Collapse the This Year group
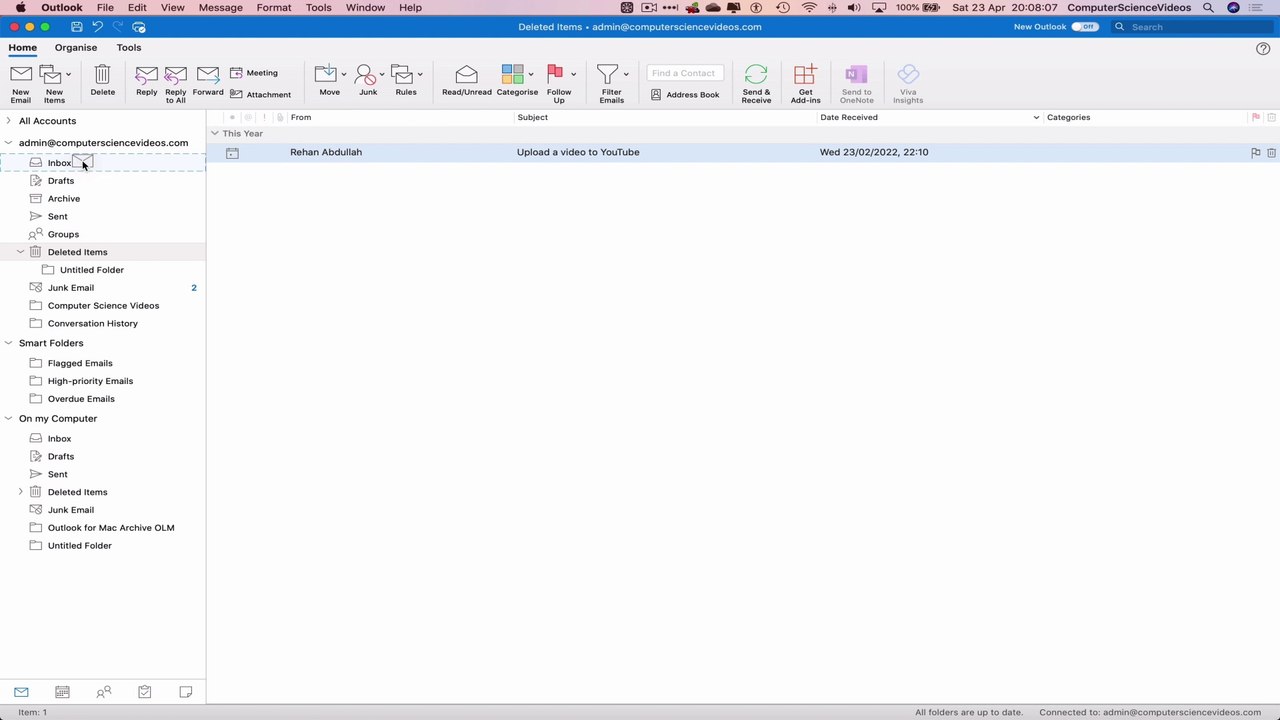Screen dimensions: 1280x720 214,134
